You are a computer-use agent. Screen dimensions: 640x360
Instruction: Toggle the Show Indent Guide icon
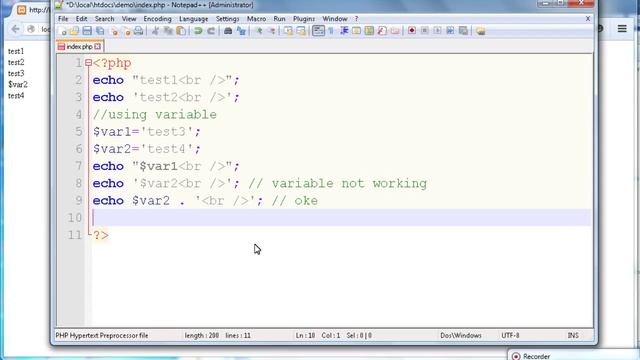(344, 31)
